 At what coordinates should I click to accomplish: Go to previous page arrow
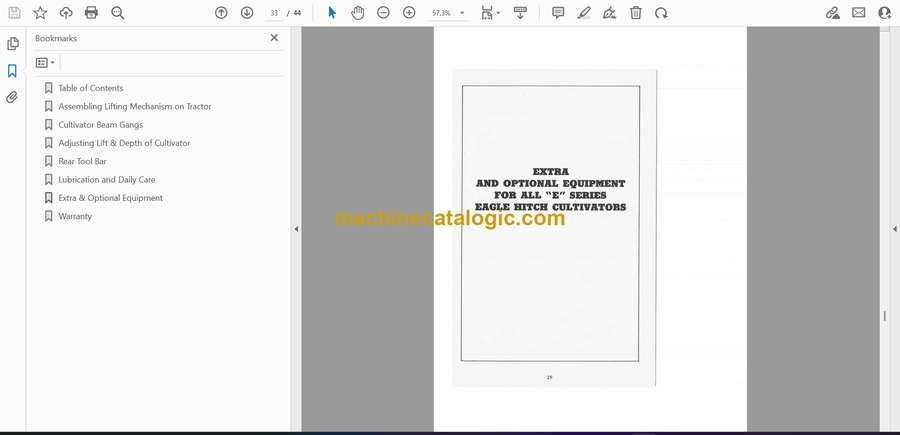tap(221, 13)
